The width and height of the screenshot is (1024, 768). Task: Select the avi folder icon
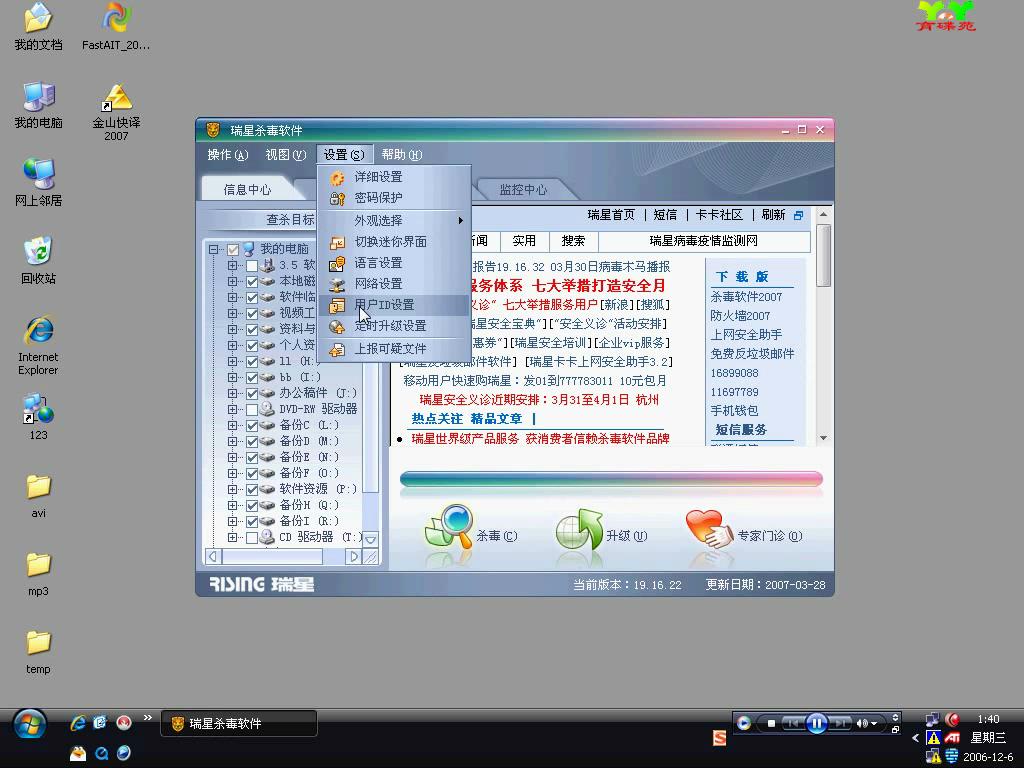click(39, 496)
